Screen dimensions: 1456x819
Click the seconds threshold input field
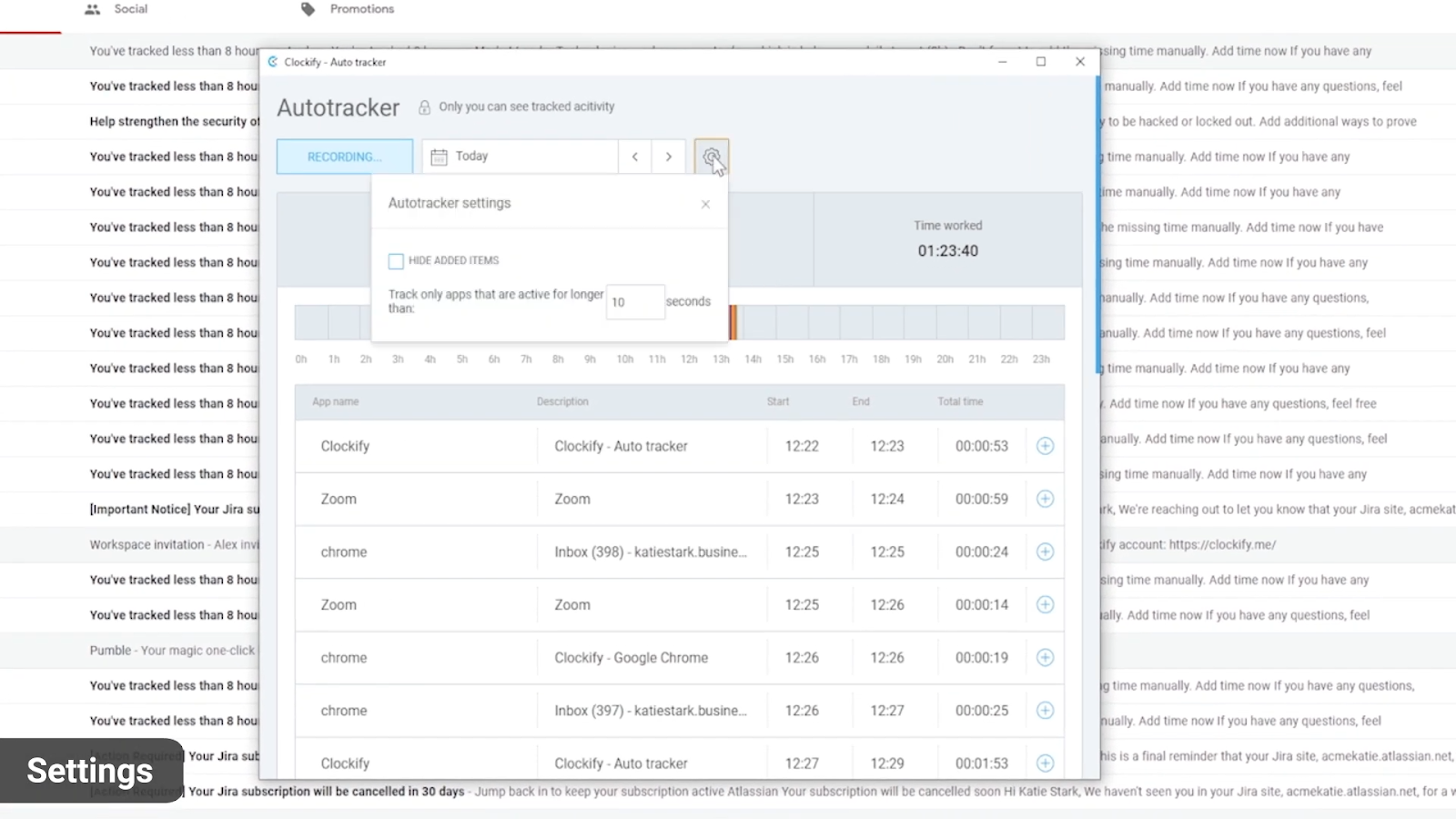[x=635, y=302]
